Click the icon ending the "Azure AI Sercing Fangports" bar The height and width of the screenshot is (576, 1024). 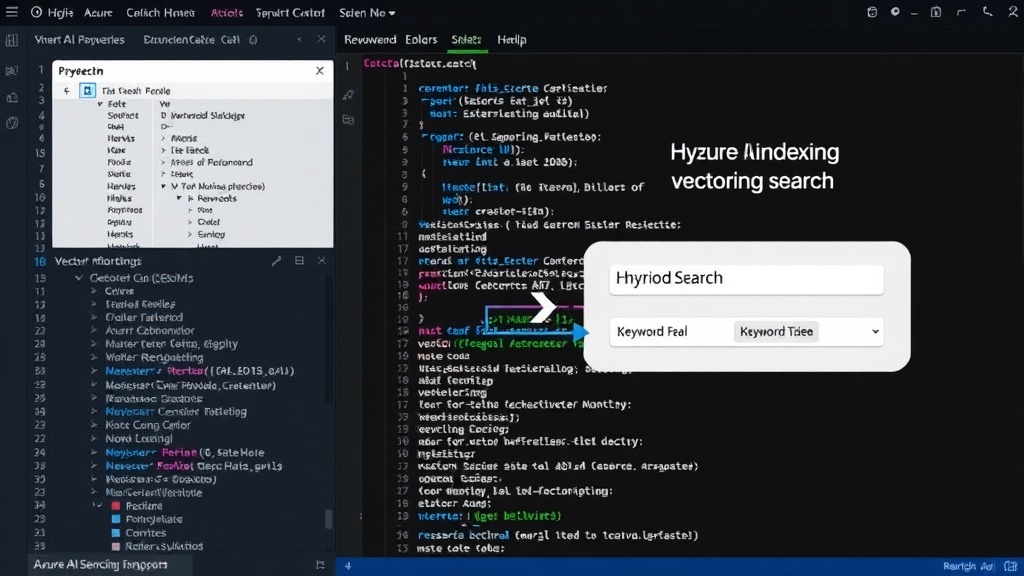coord(320,565)
